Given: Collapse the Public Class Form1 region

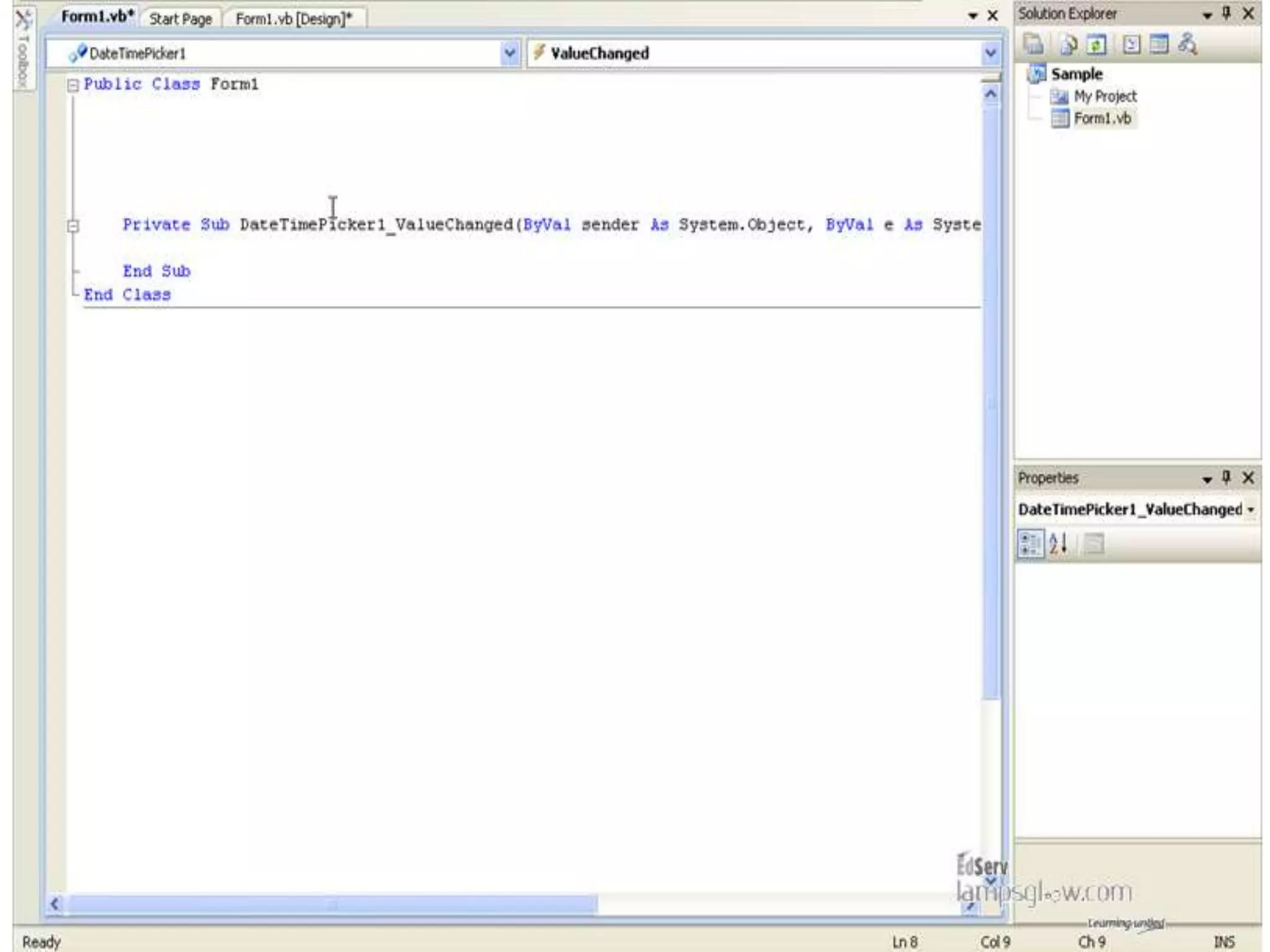Looking at the screenshot, I should [73, 85].
